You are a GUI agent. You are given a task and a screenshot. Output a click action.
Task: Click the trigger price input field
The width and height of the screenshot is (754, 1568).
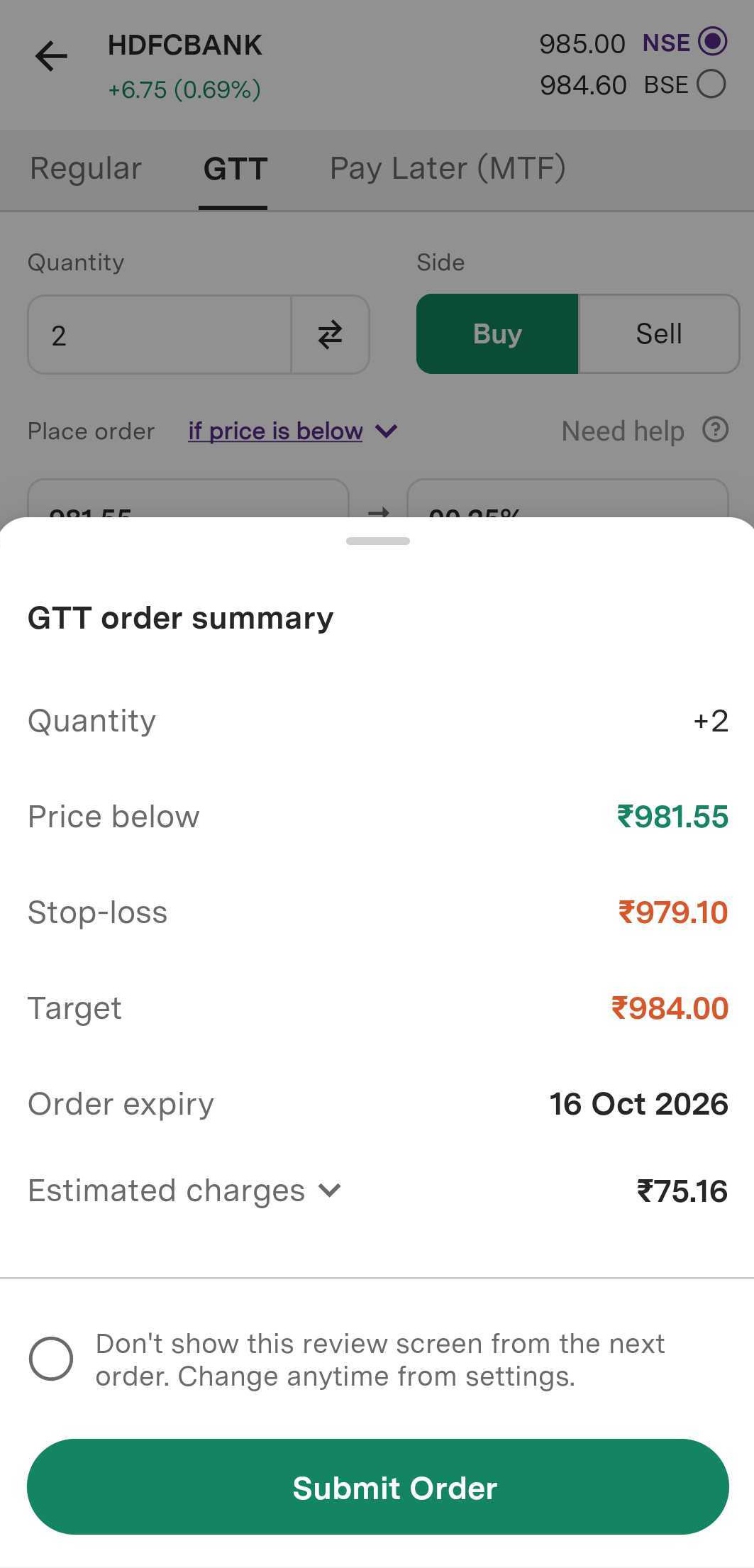click(188, 501)
